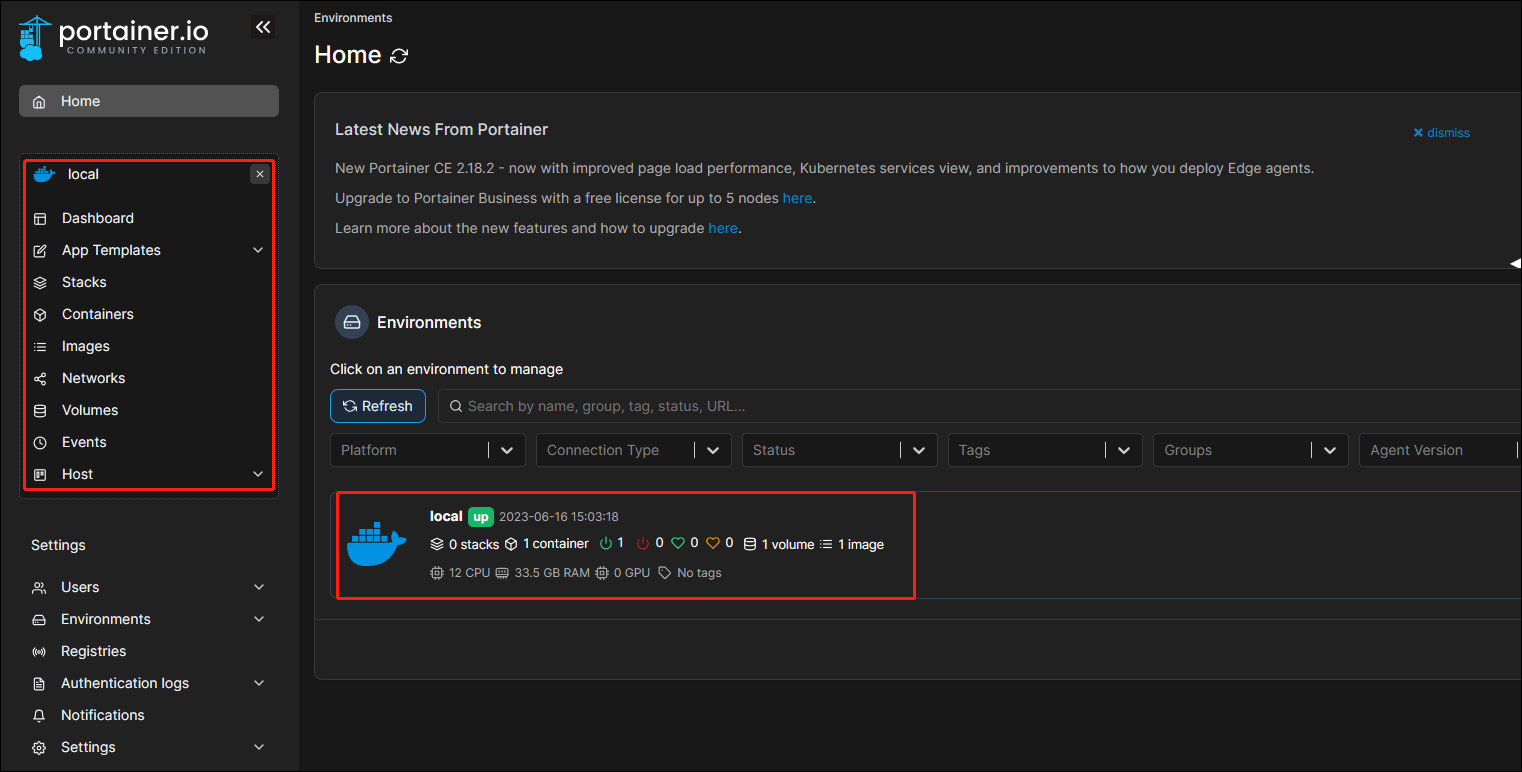The width and height of the screenshot is (1522, 772).
Task: Click the refresh icon beside Home title
Action: coord(399,56)
